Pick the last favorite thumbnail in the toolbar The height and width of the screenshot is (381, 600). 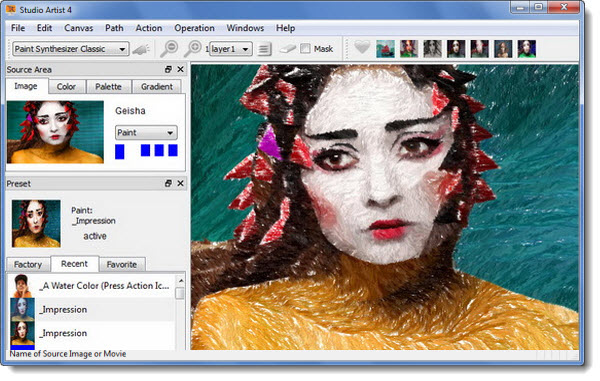pos(527,49)
